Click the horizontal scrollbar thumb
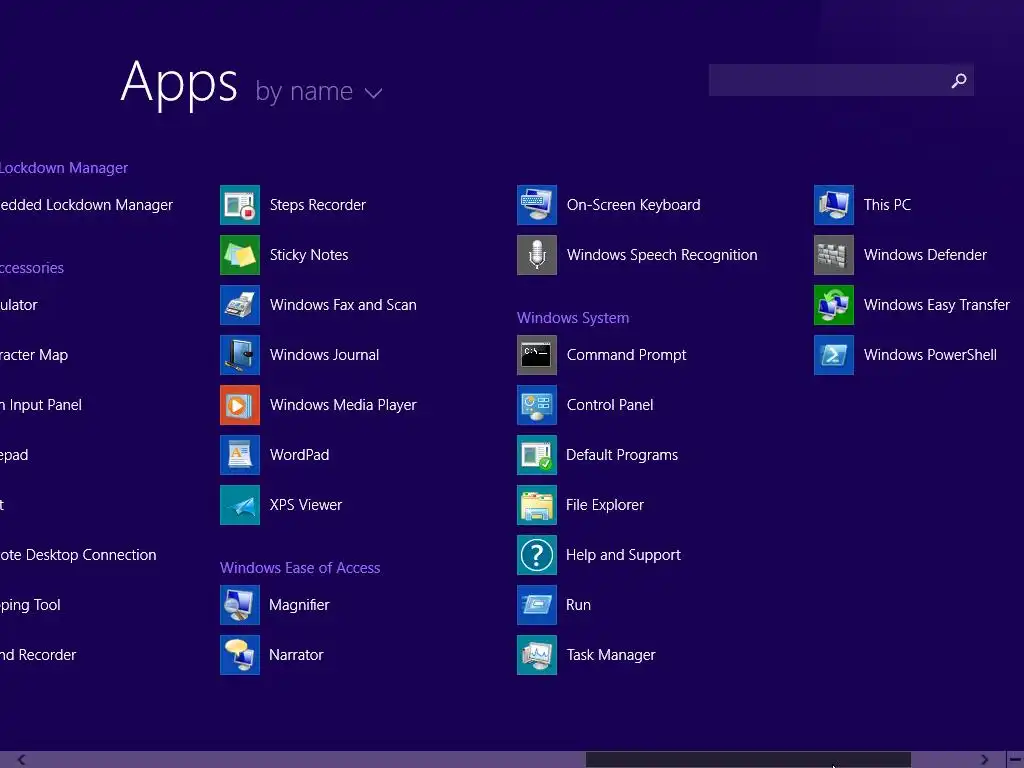This screenshot has height=768, width=1024. point(748,760)
